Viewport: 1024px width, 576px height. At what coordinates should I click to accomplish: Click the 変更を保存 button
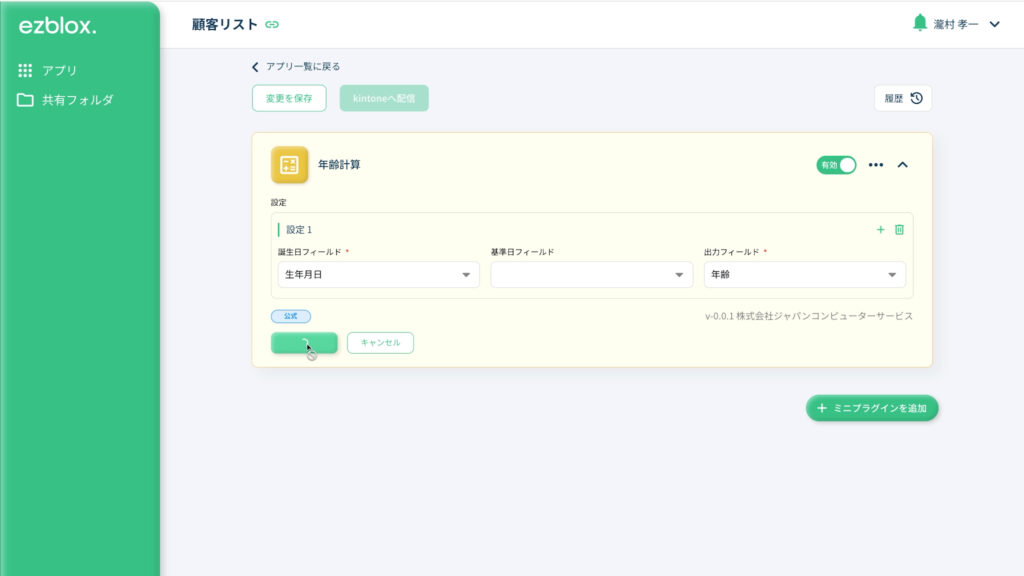[x=288, y=98]
